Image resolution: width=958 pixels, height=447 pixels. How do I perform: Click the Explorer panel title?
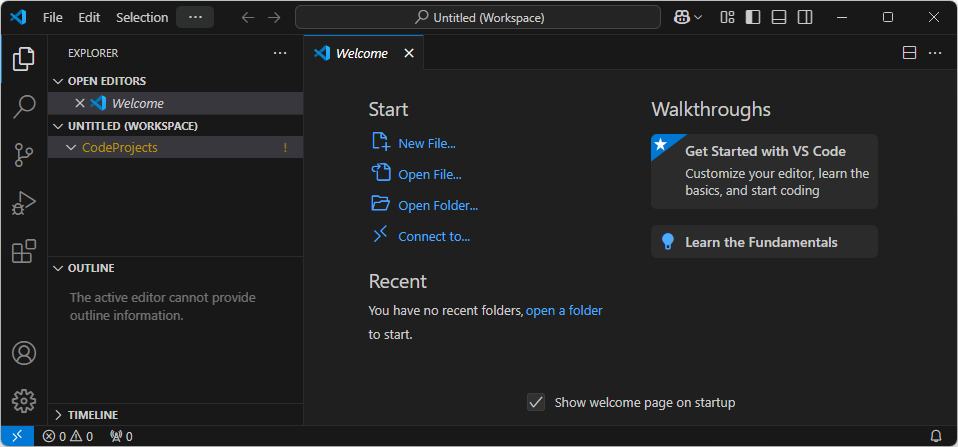(93, 53)
